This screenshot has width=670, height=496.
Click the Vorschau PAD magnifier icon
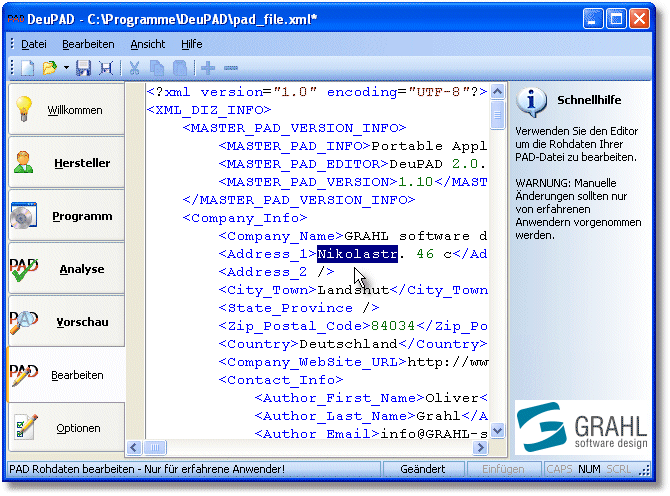(x=24, y=322)
